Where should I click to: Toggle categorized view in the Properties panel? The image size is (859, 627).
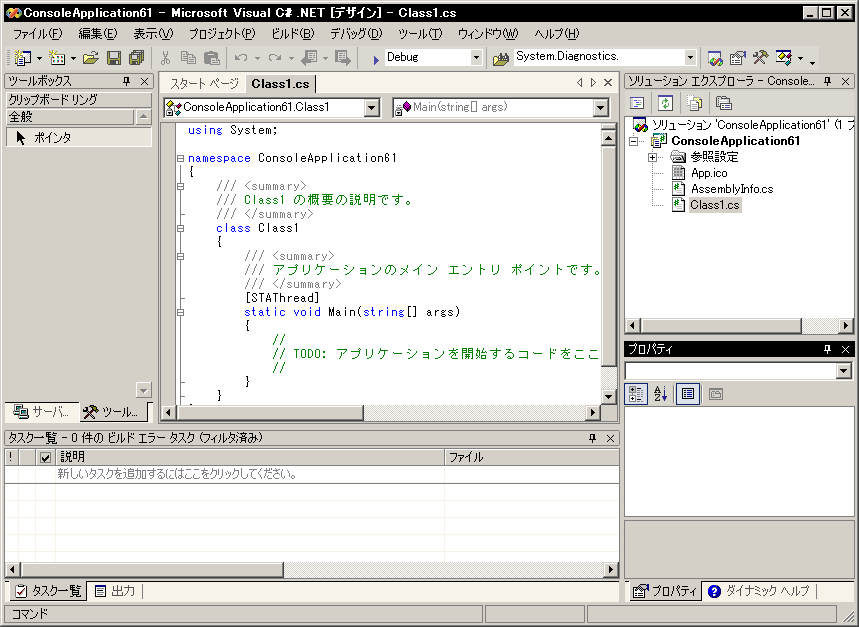(636, 394)
